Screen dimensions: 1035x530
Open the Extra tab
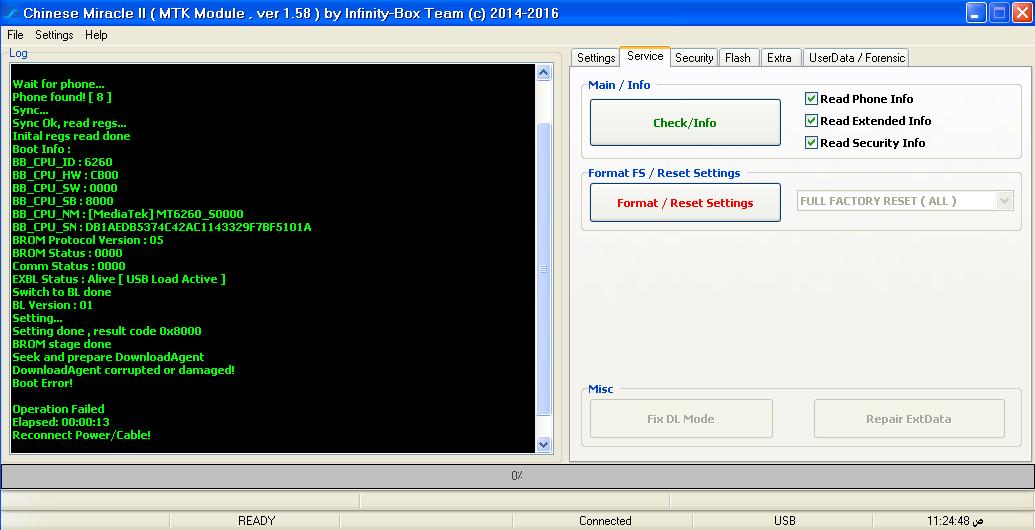tap(780, 58)
